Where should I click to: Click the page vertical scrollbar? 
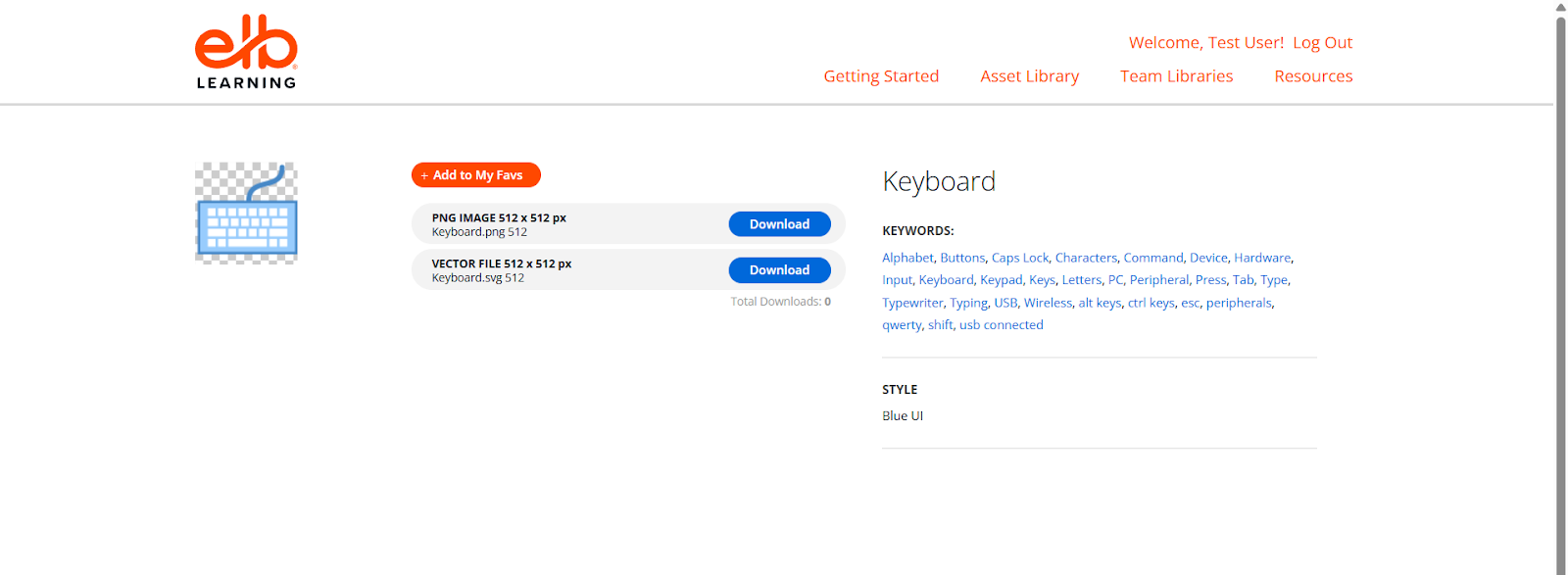coord(1560,294)
